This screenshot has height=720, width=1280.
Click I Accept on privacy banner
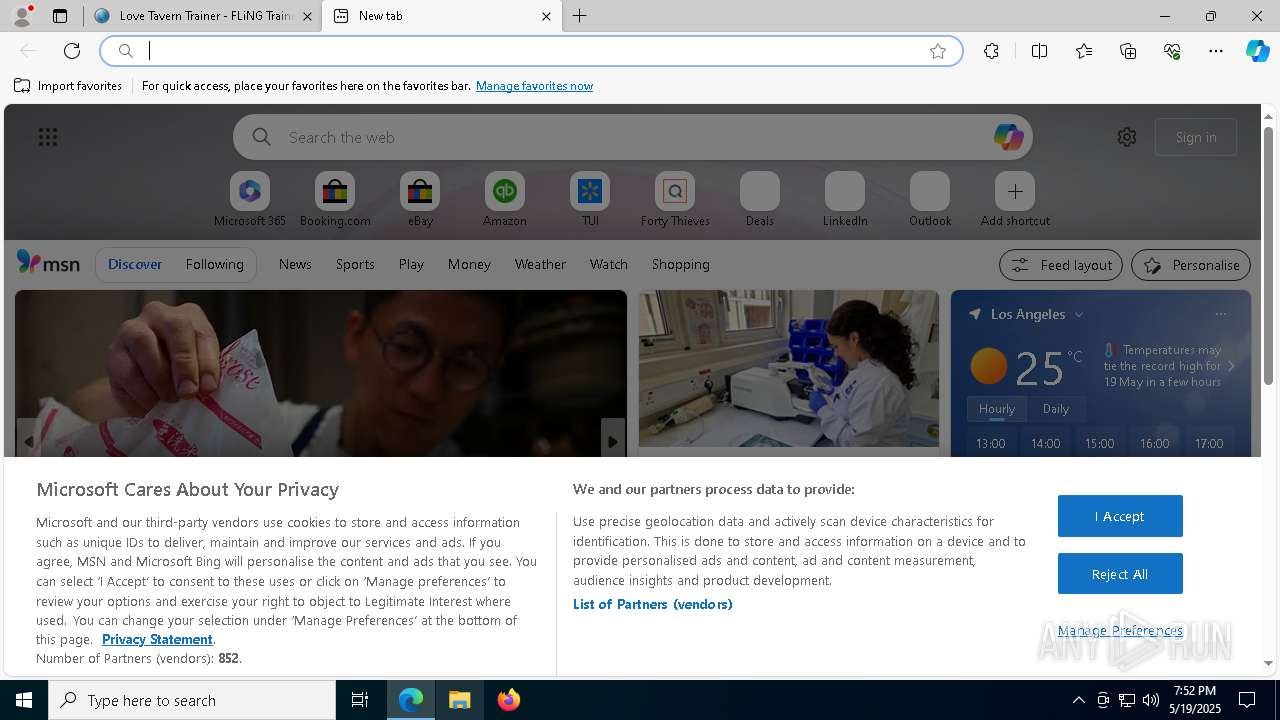coord(1120,516)
